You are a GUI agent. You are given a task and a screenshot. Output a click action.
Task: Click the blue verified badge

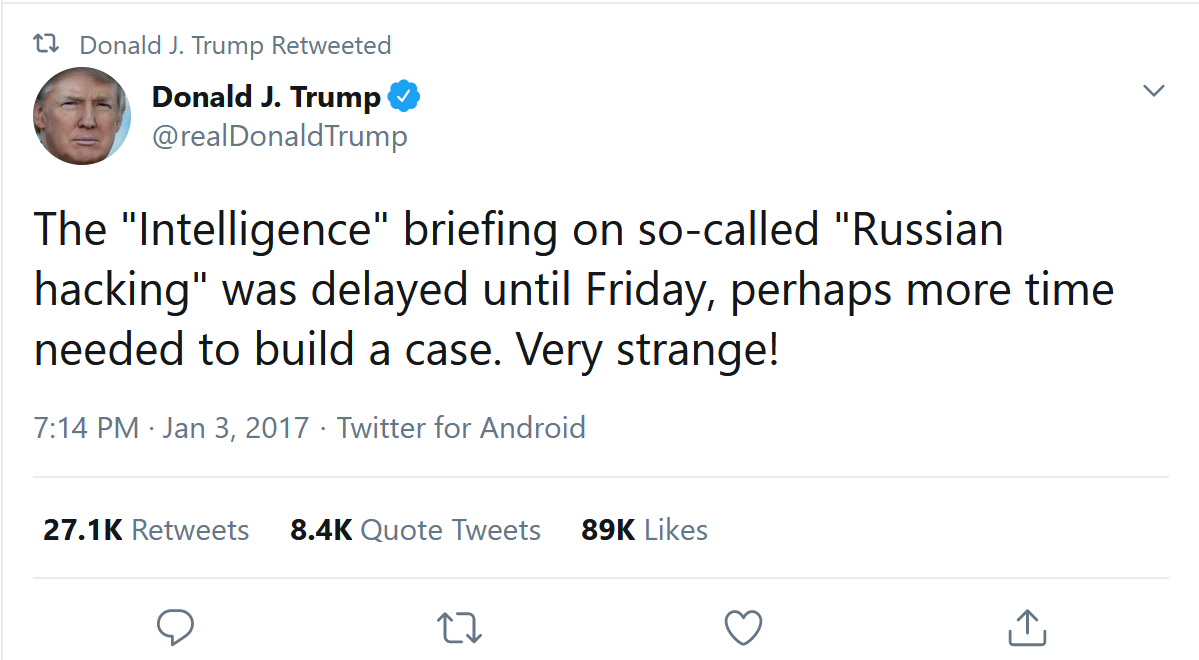(404, 97)
